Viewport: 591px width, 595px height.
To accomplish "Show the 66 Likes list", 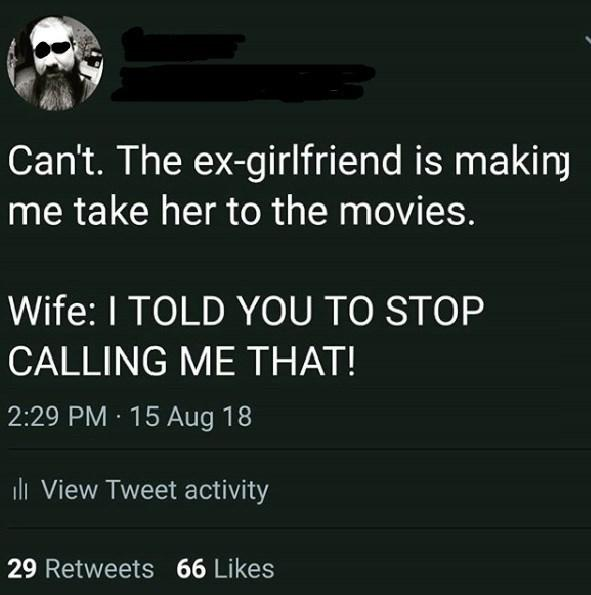I will 225,569.
